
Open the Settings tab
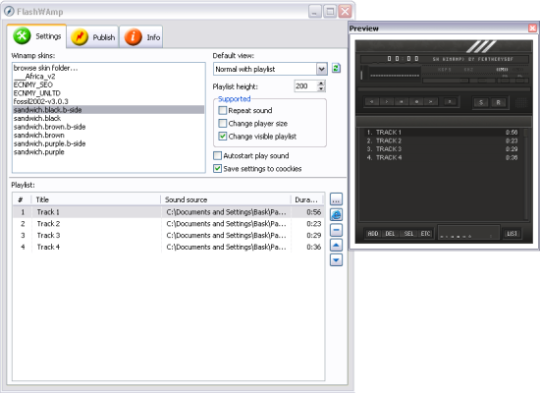37,36
